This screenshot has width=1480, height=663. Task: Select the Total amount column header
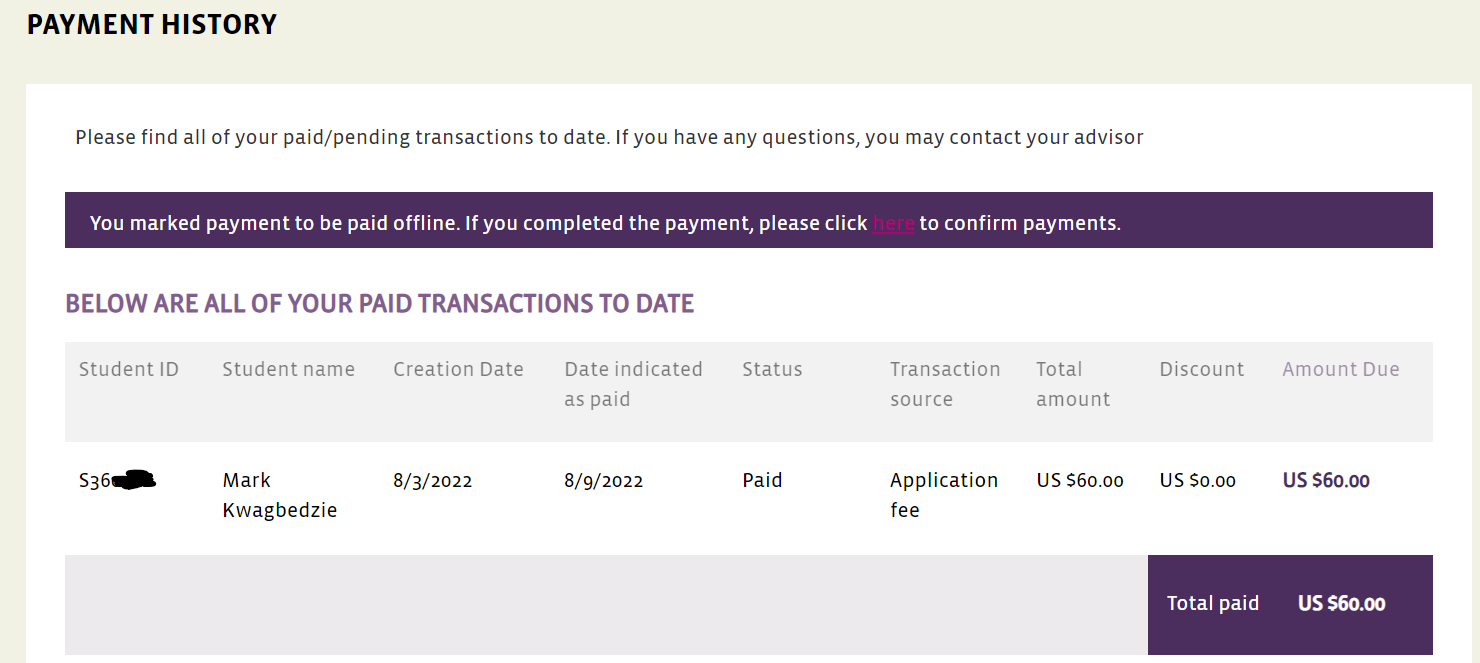point(1073,384)
